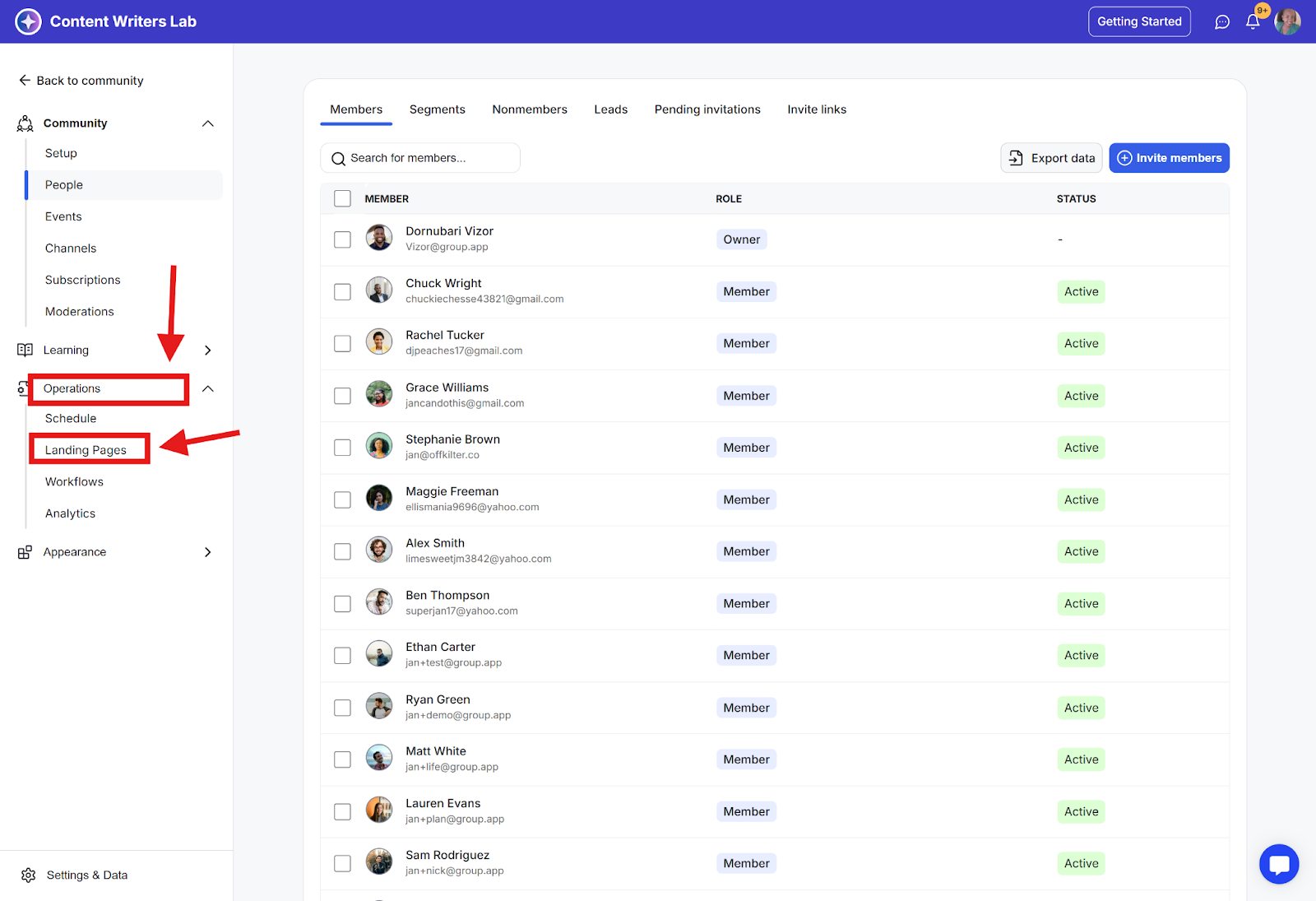The image size is (1316, 901).
Task: Click the Content Writers Lab logo icon
Action: tap(28, 21)
